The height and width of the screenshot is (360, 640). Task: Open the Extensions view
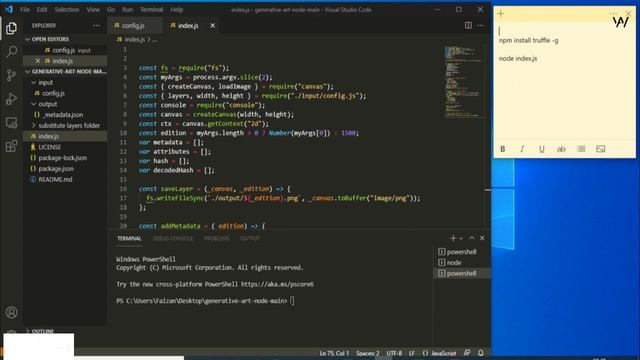tap(11, 146)
